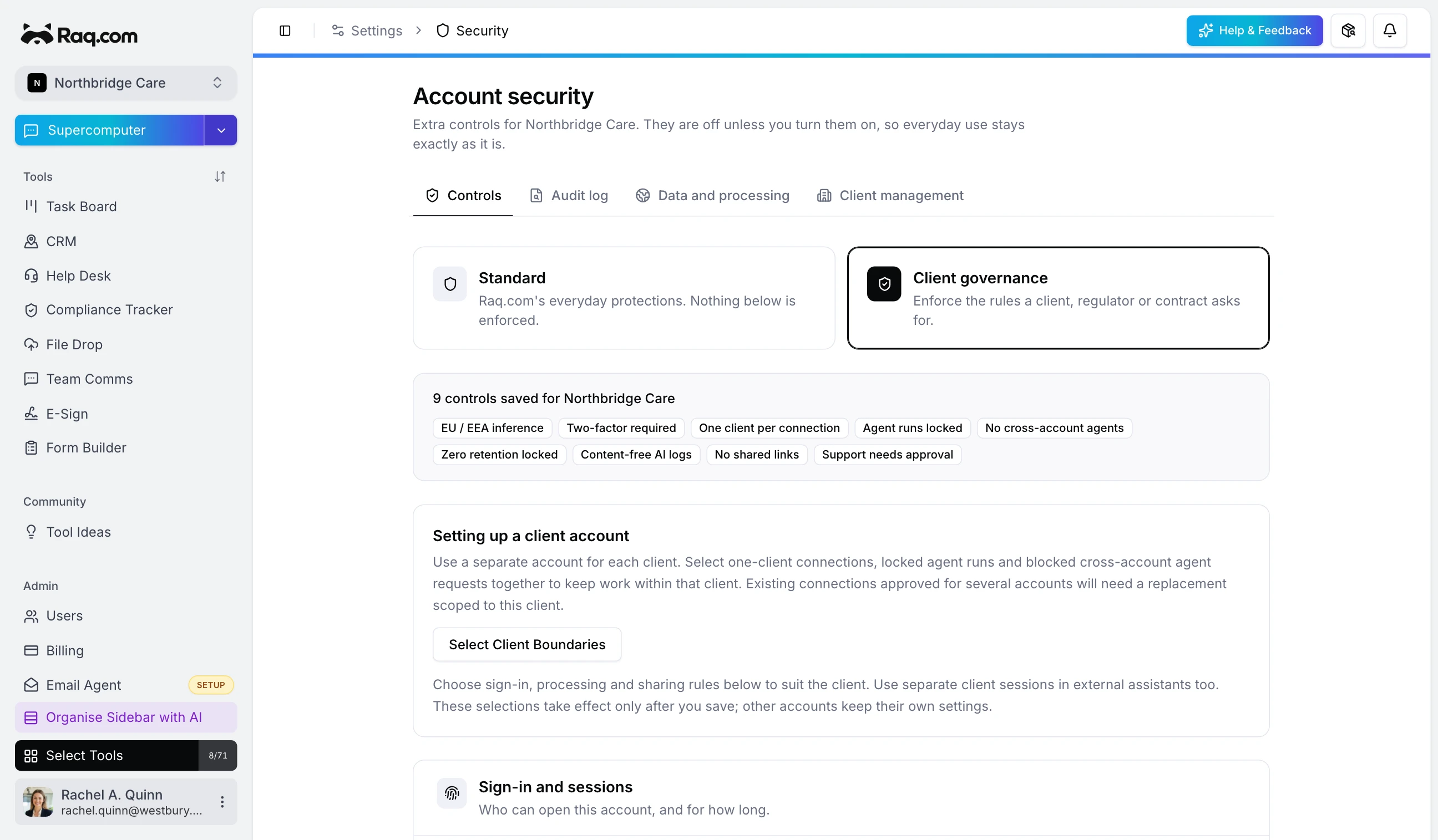Click the No shared links tag

[756, 455]
